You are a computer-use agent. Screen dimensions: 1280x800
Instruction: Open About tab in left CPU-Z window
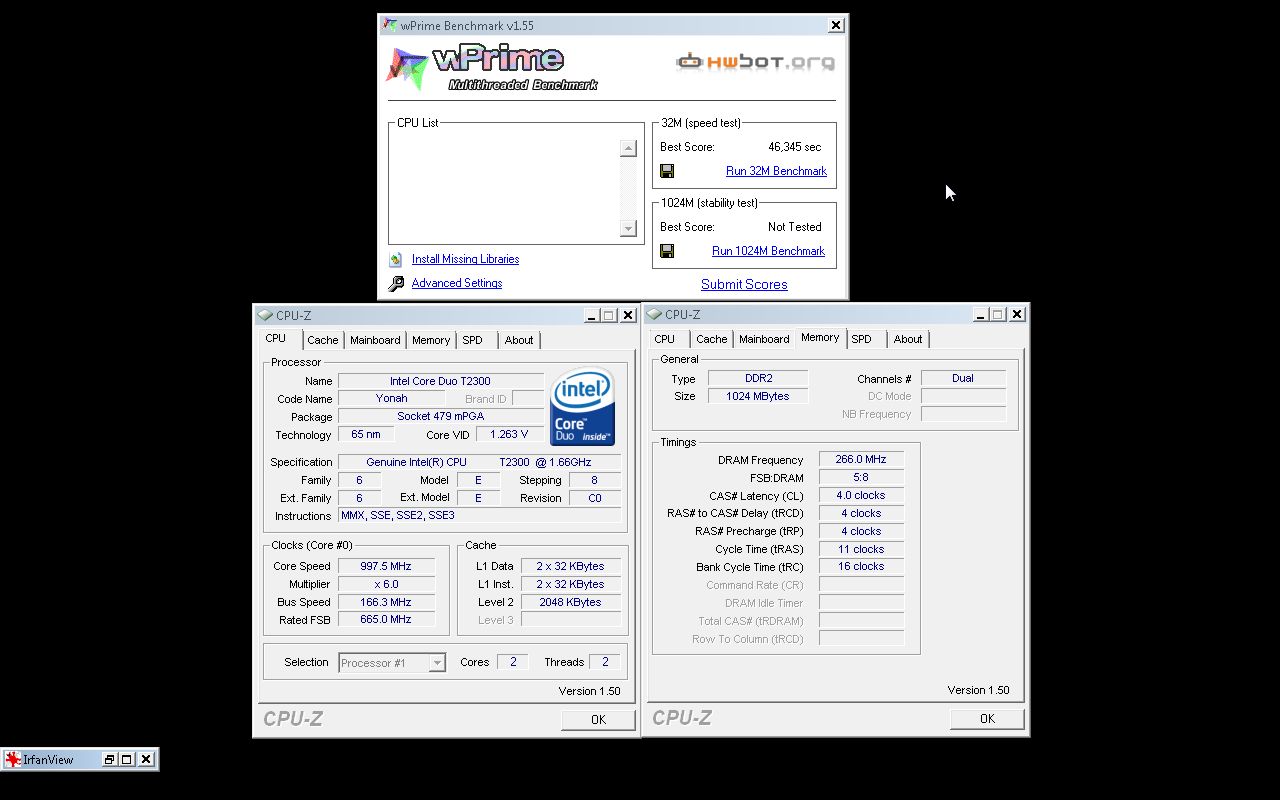pos(519,340)
